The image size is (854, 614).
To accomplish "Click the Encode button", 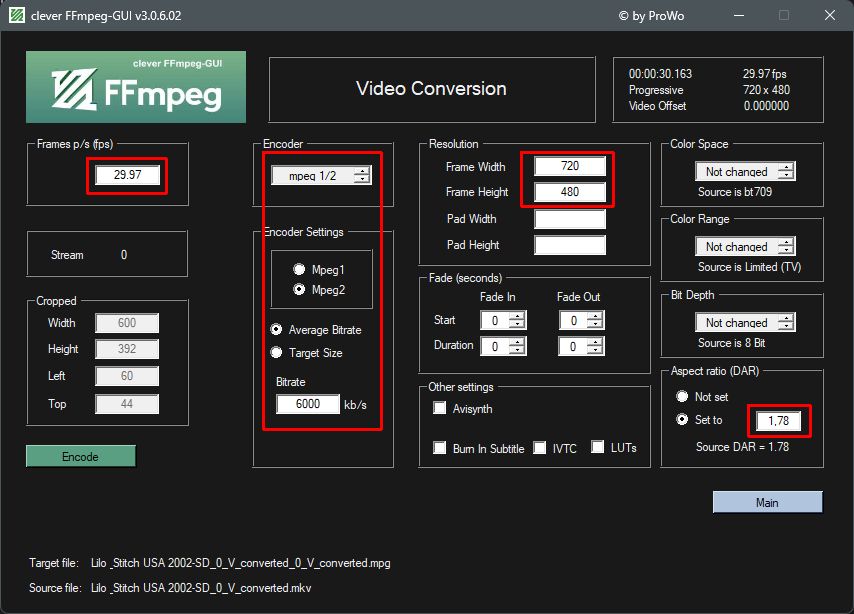I will 81,457.
